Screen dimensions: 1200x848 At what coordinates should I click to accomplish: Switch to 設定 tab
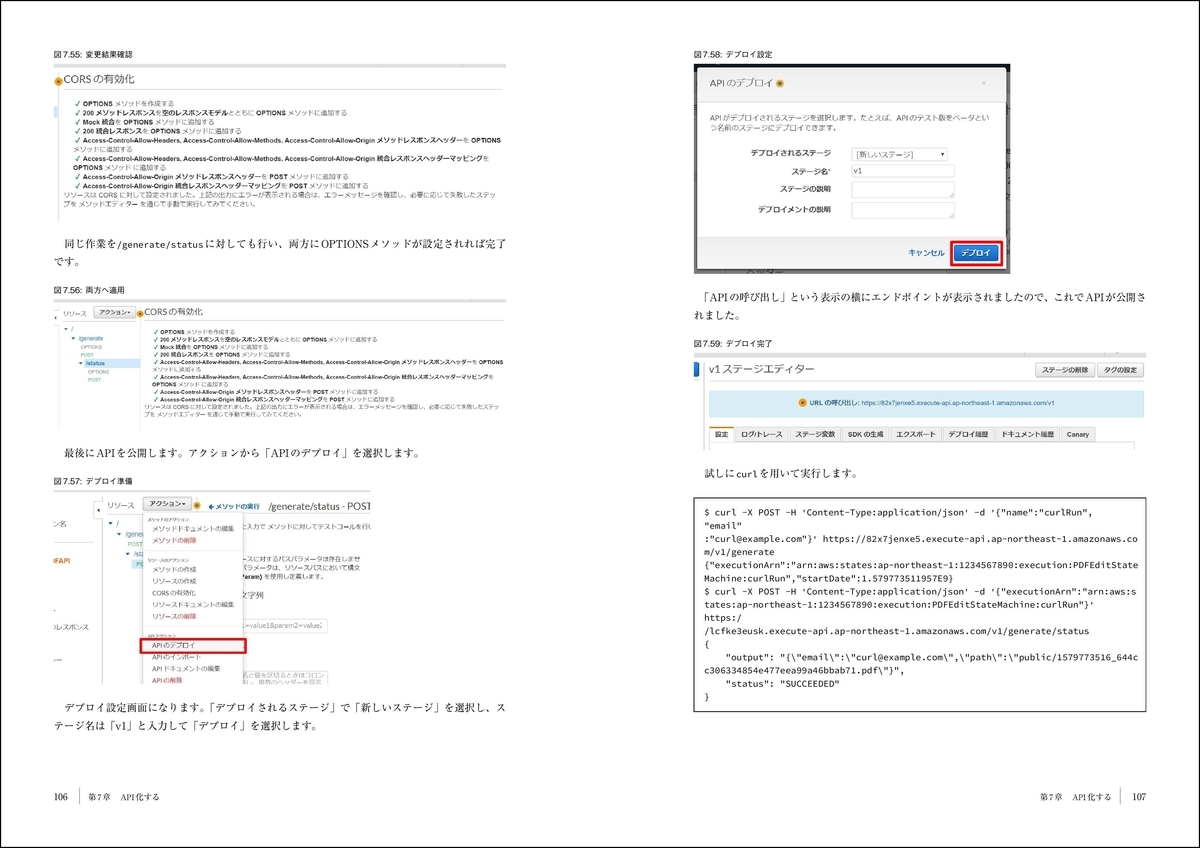click(722, 434)
